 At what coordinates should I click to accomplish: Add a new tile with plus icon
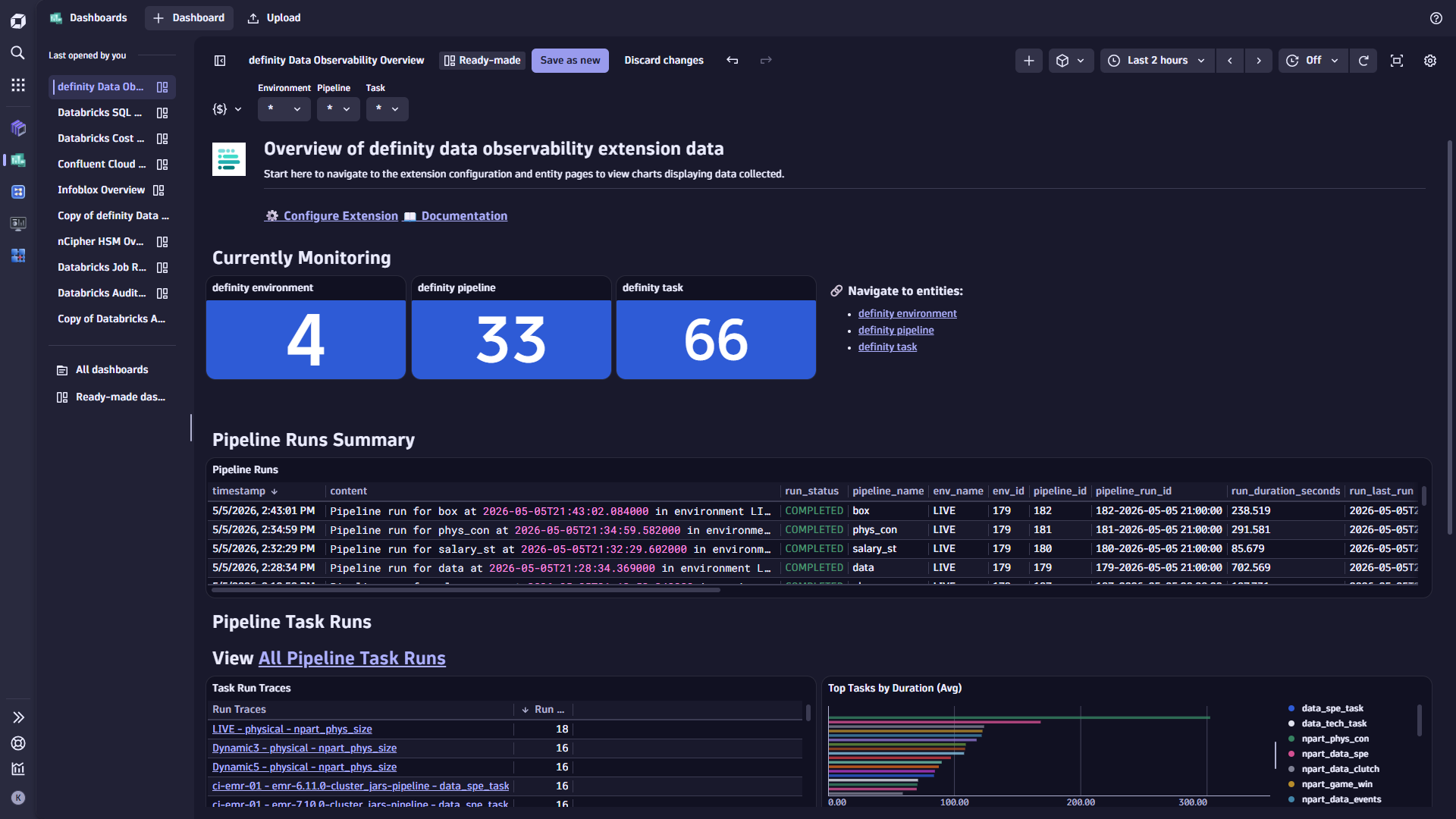pyautogui.click(x=1029, y=61)
